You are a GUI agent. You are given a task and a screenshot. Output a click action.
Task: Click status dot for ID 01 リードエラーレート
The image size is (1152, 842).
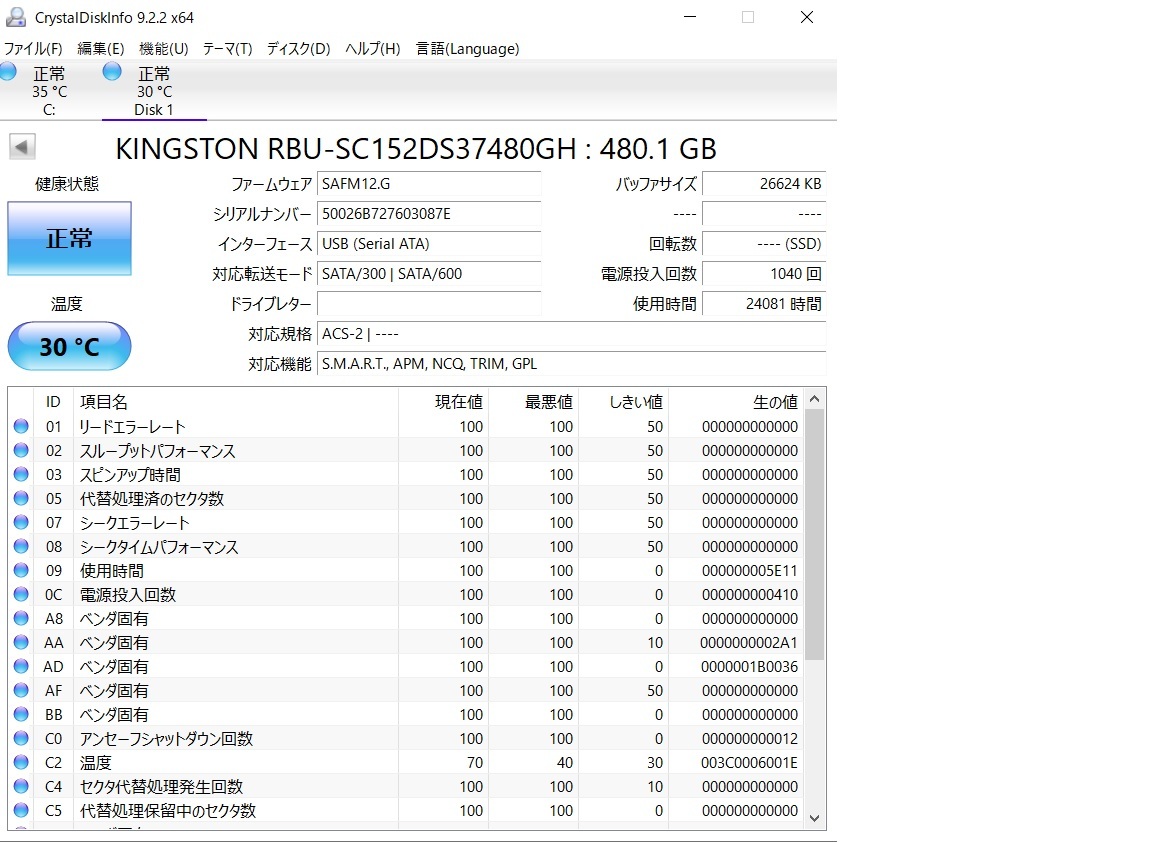click(x=21, y=426)
